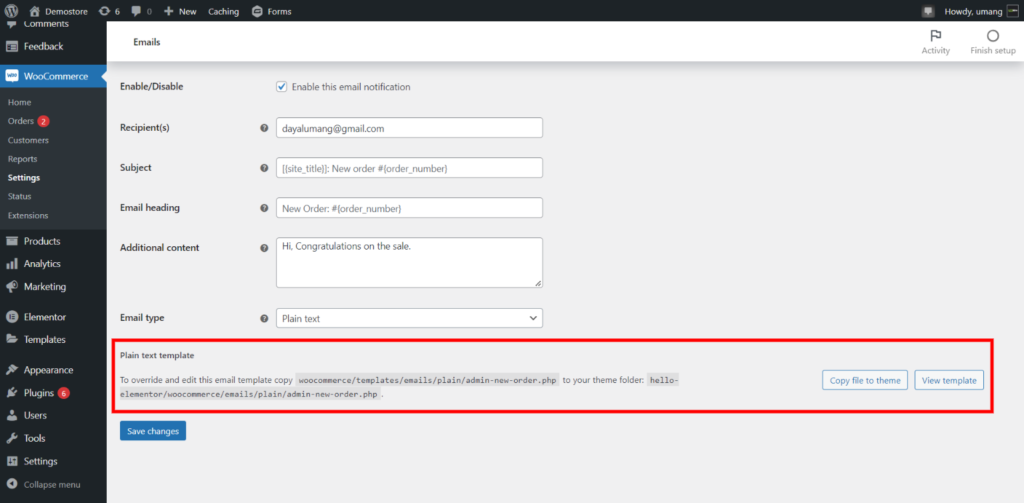Viewport: 1024px width, 503px height.
Task: Go to Customers submenu item
Action: [x=28, y=140]
